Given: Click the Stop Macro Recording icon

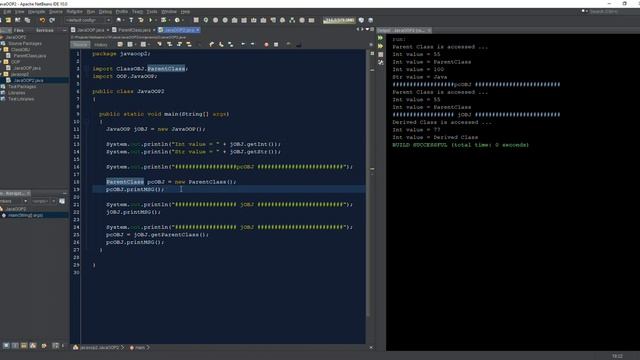Looking at the screenshot, I should click(276, 44).
